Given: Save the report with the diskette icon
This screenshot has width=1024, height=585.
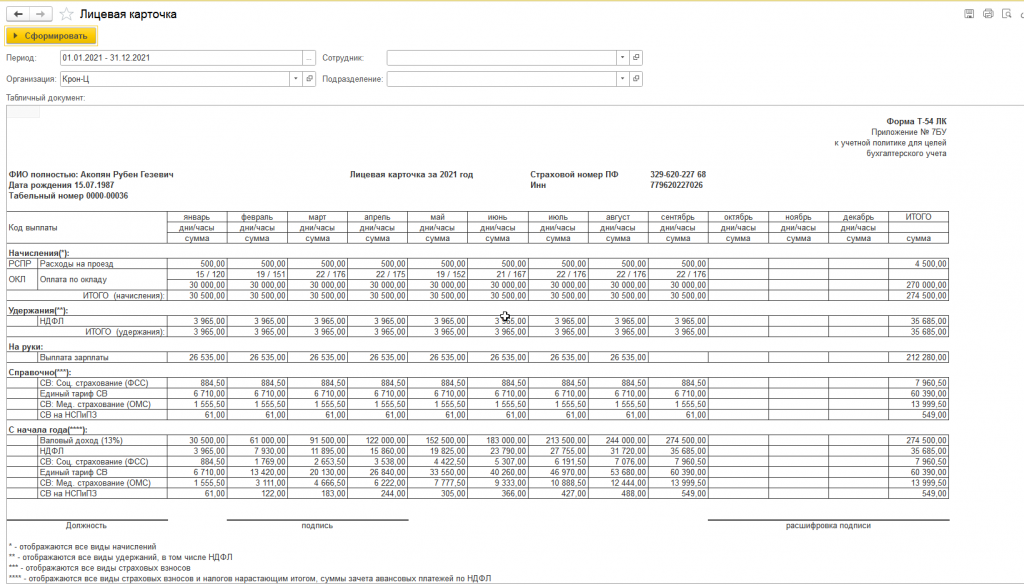Looking at the screenshot, I should pos(969,14).
